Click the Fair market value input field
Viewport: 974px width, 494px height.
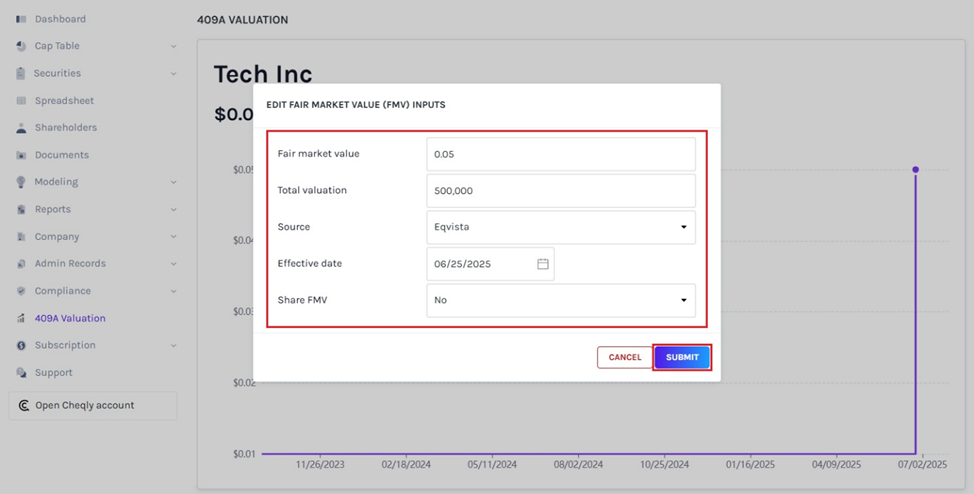coord(560,154)
